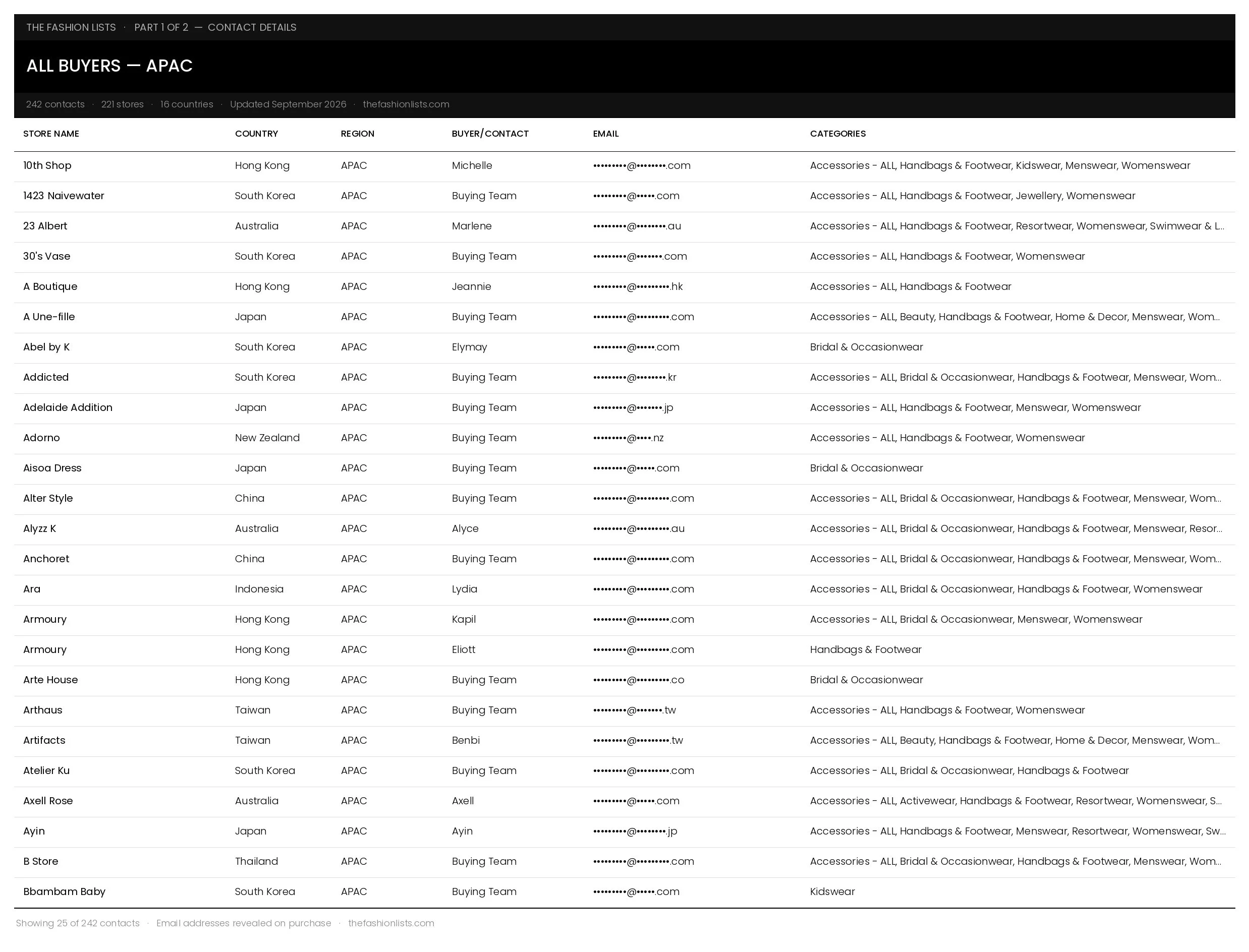Select the 23 Albert store name
The height and width of the screenshot is (952, 1249).
coord(45,226)
